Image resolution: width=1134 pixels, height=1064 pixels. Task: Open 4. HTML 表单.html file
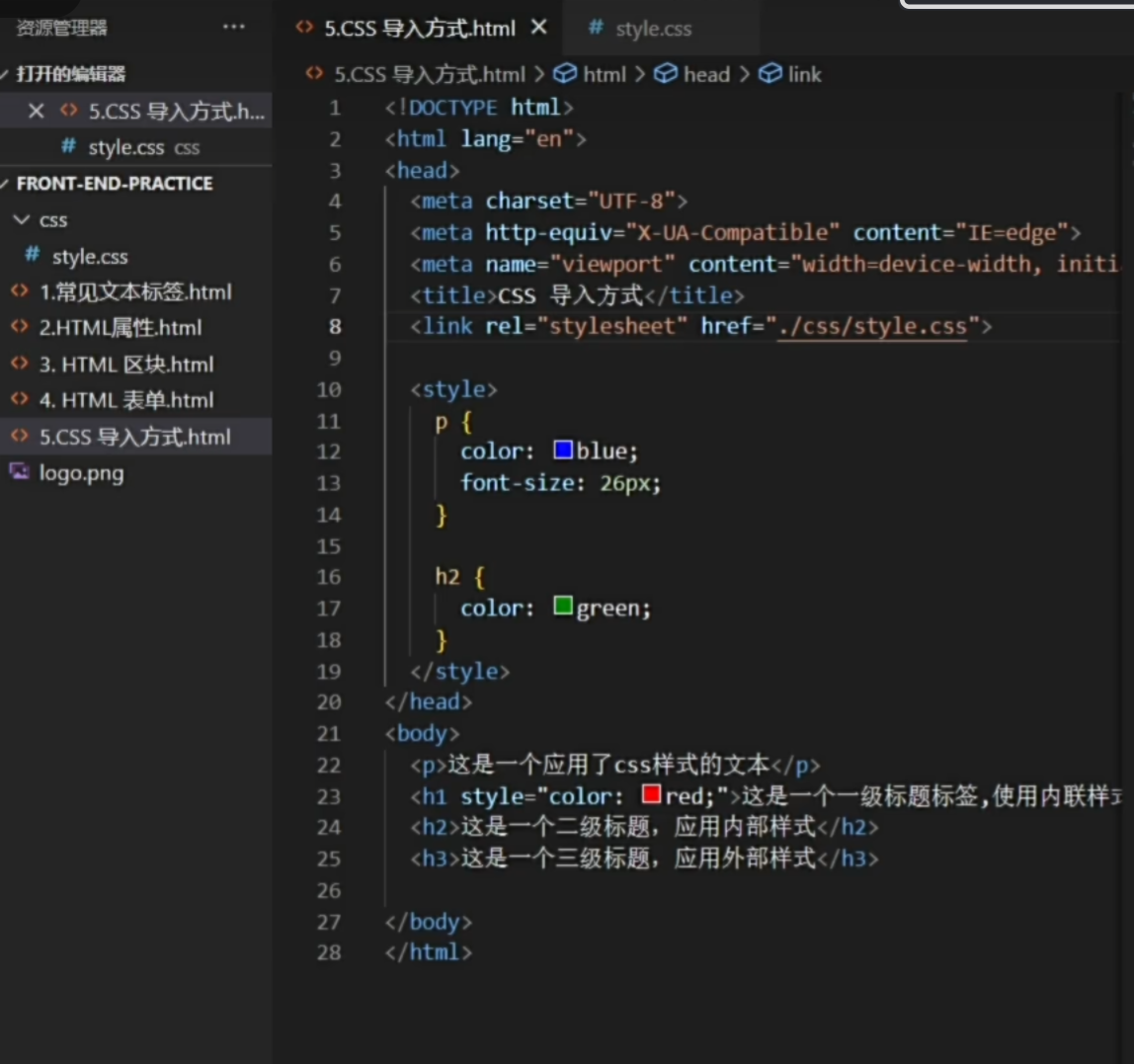tap(125, 400)
